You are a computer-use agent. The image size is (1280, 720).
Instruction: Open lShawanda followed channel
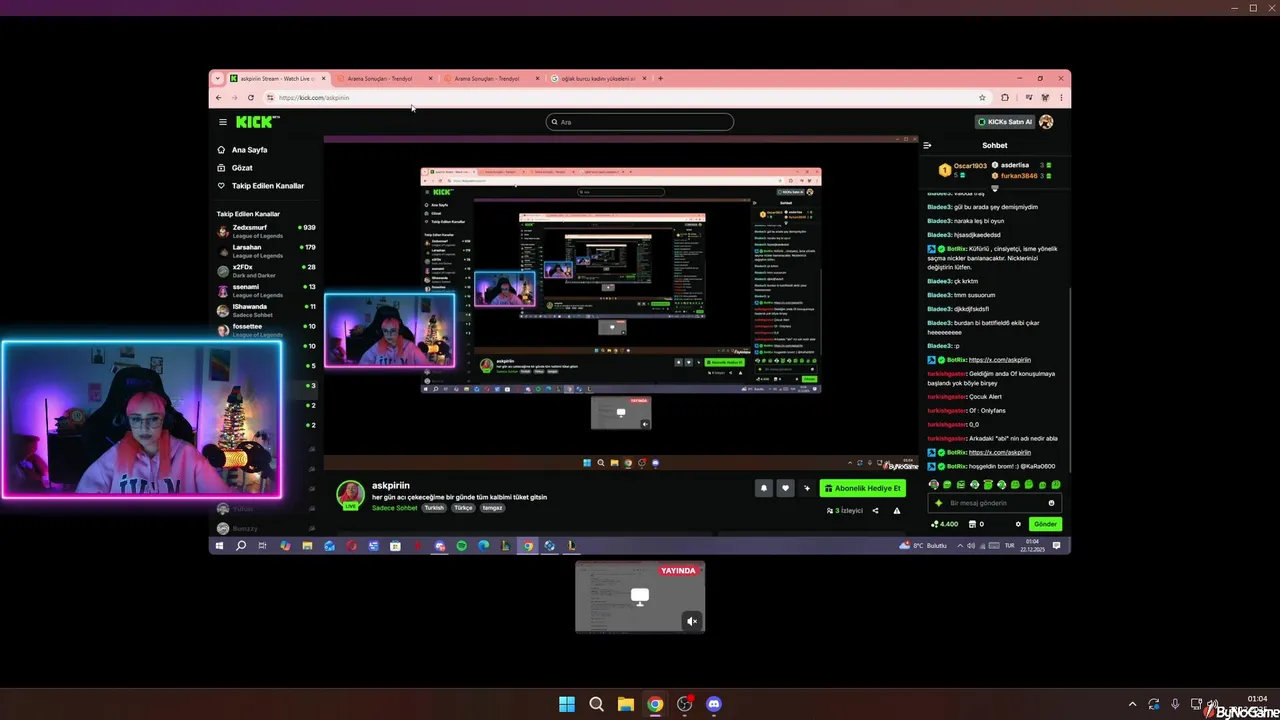tap(264, 311)
